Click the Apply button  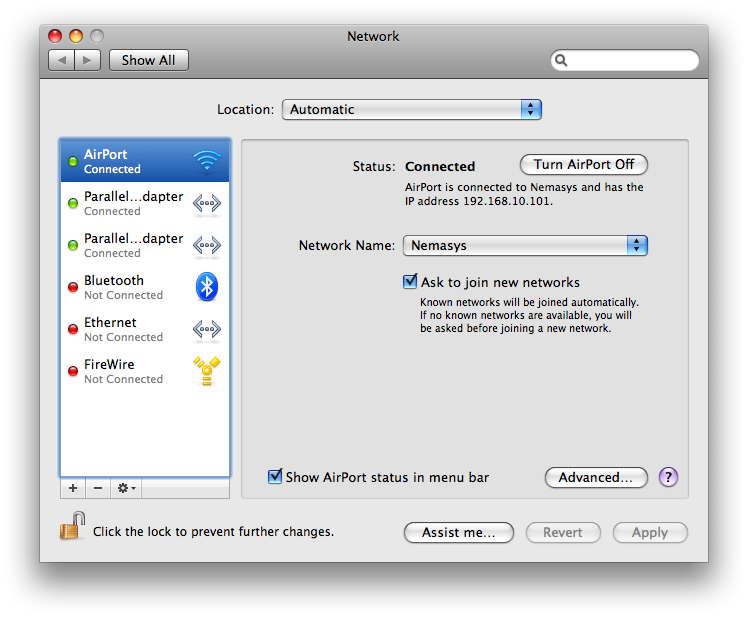[x=650, y=532]
